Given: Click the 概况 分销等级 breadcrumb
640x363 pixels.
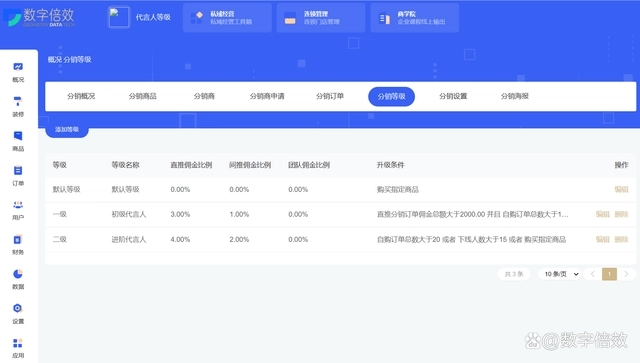Looking at the screenshot, I should coord(69,60).
